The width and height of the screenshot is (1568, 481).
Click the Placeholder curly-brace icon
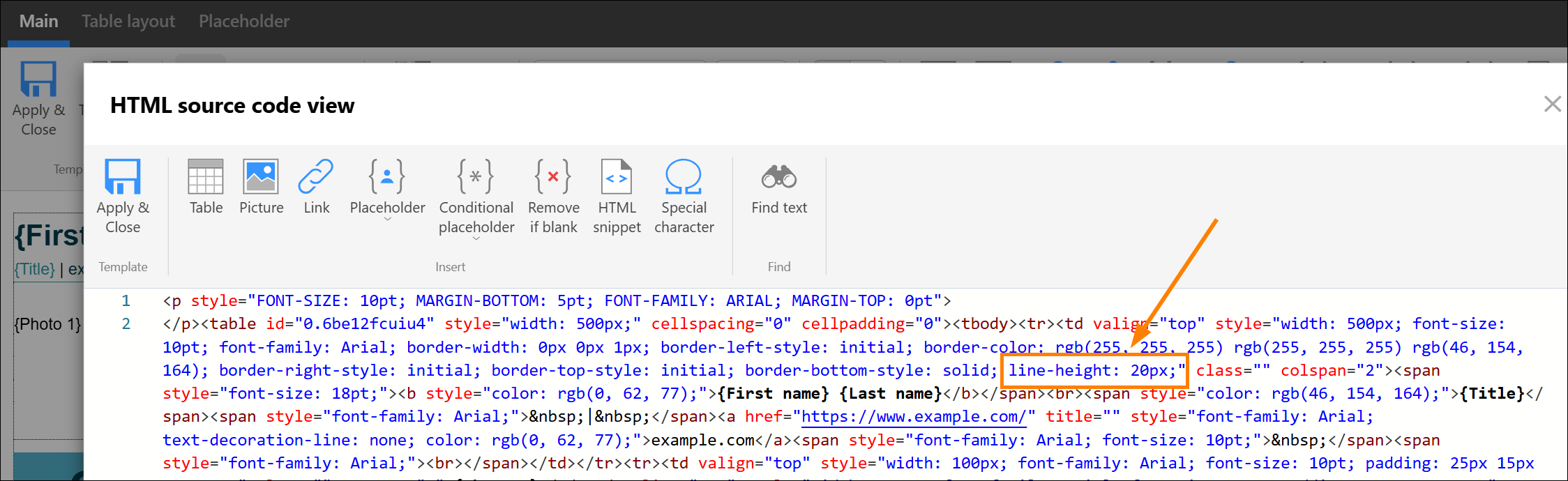click(387, 176)
